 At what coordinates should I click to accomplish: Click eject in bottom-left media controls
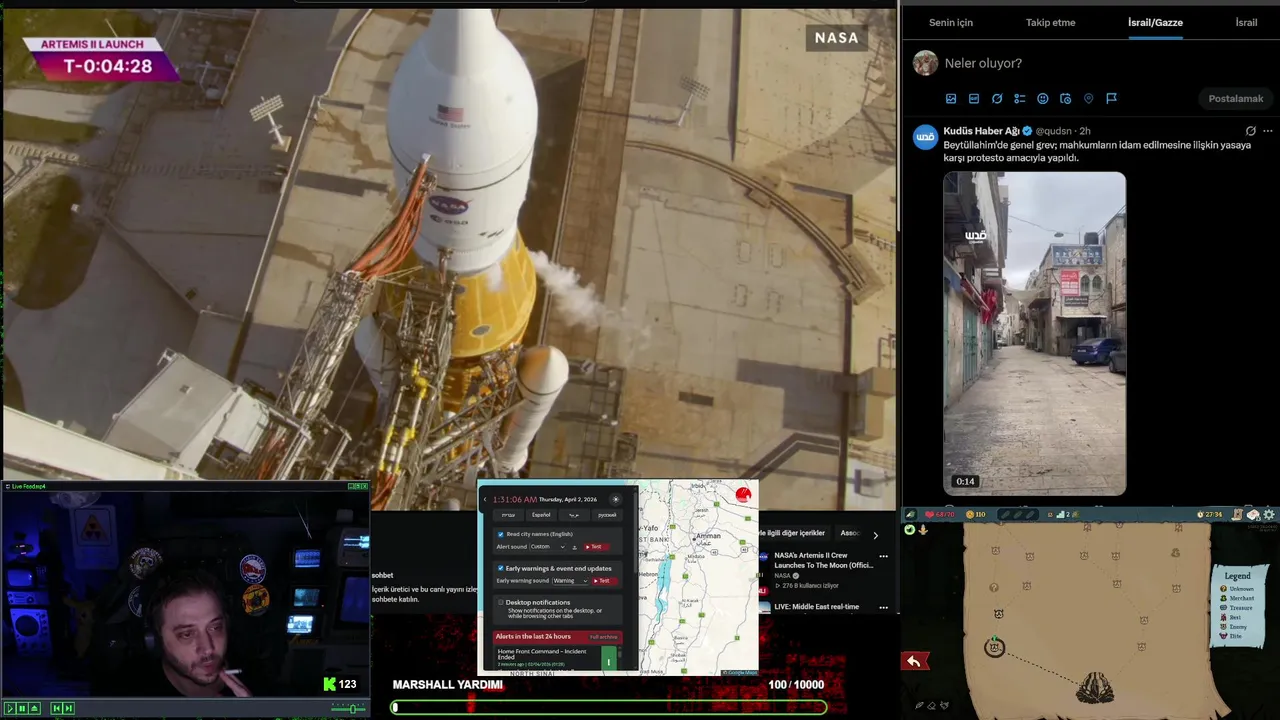pos(33,708)
